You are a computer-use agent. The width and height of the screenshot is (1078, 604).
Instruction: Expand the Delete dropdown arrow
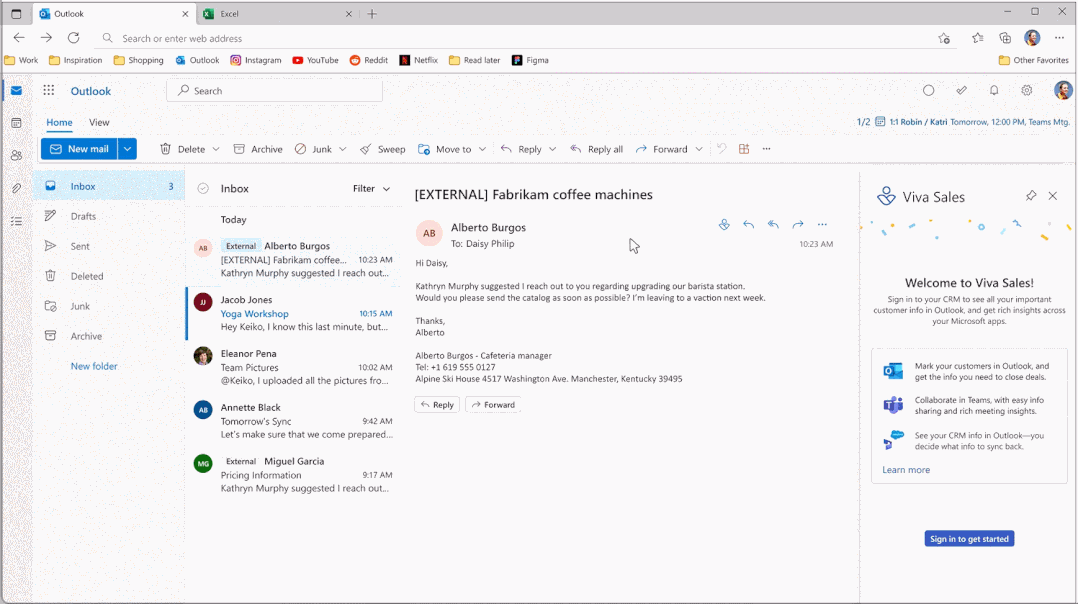[216, 149]
